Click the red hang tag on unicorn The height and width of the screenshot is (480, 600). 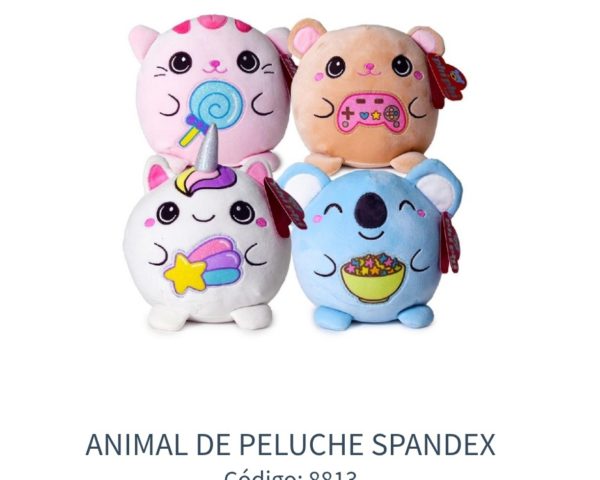(x=284, y=207)
